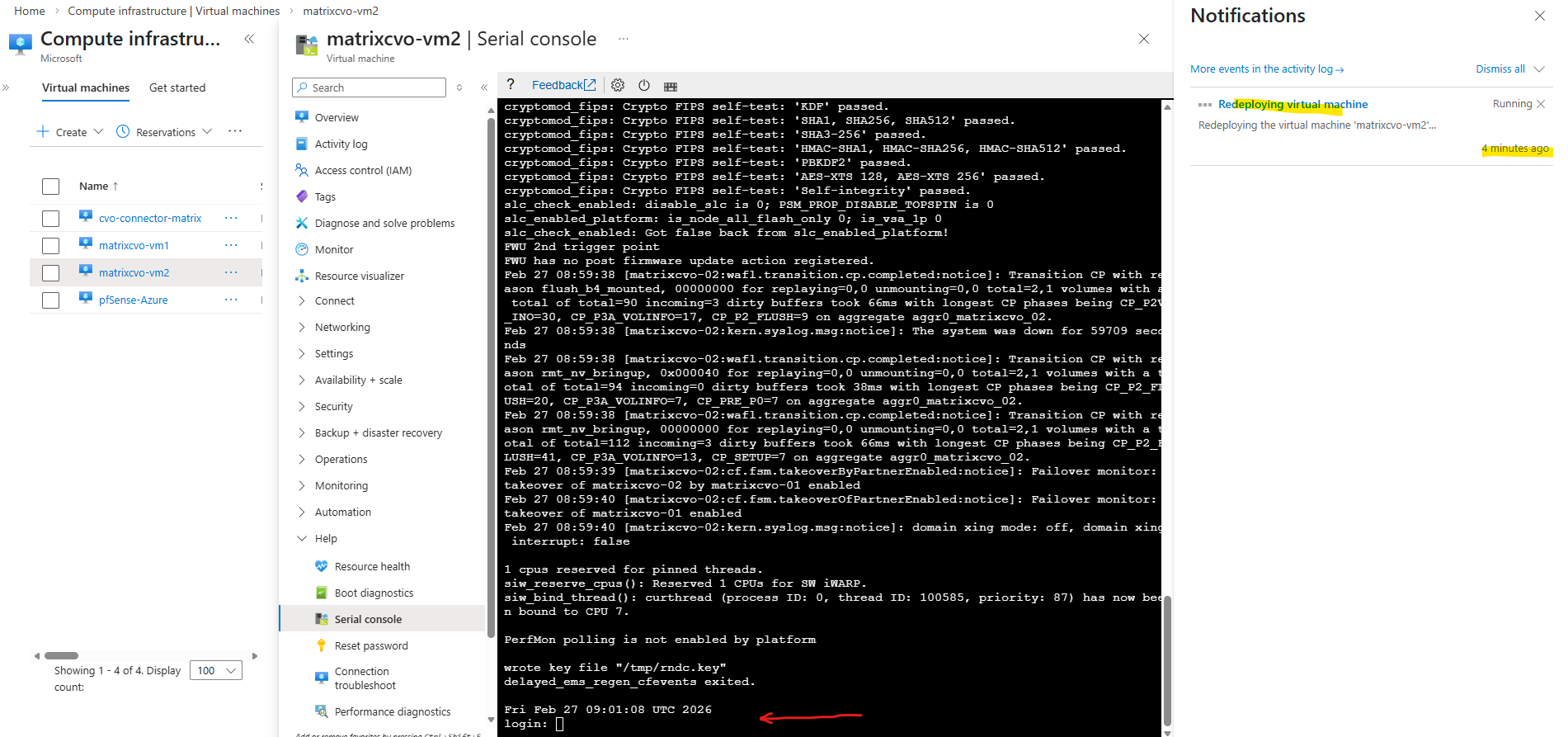
Task: Open Compute infrastructure | Virtual machines breadcrumb
Action: pos(174,11)
